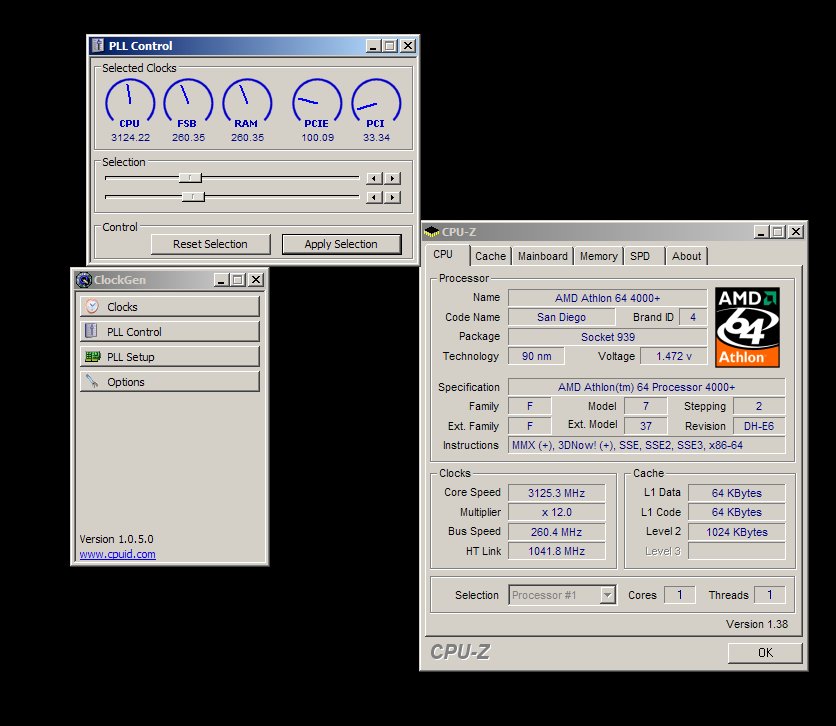Click the CPU clock gauge dial
This screenshot has width=836, height=726.
pos(130,101)
